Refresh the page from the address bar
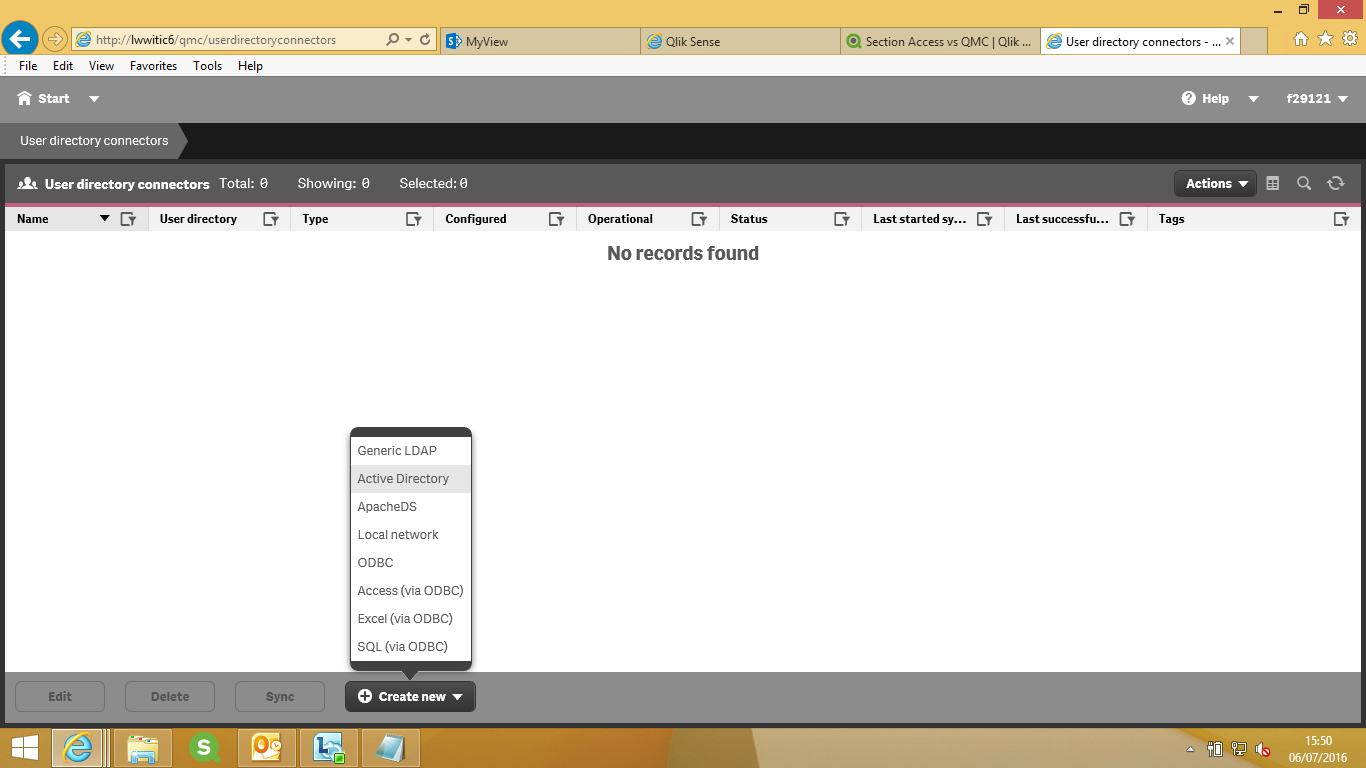Viewport: 1366px width, 768px height. [425, 40]
